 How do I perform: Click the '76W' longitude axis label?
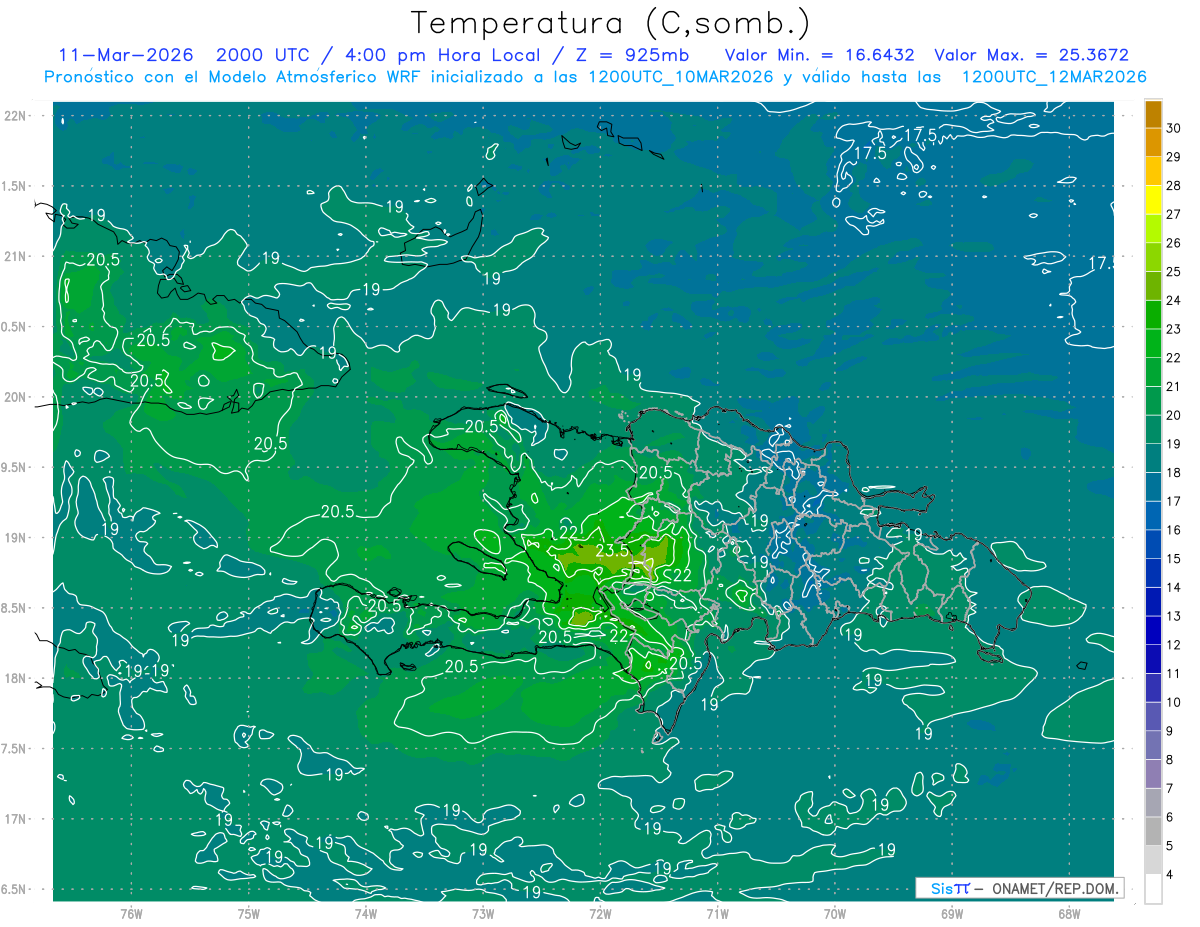[x=131, y=913]
